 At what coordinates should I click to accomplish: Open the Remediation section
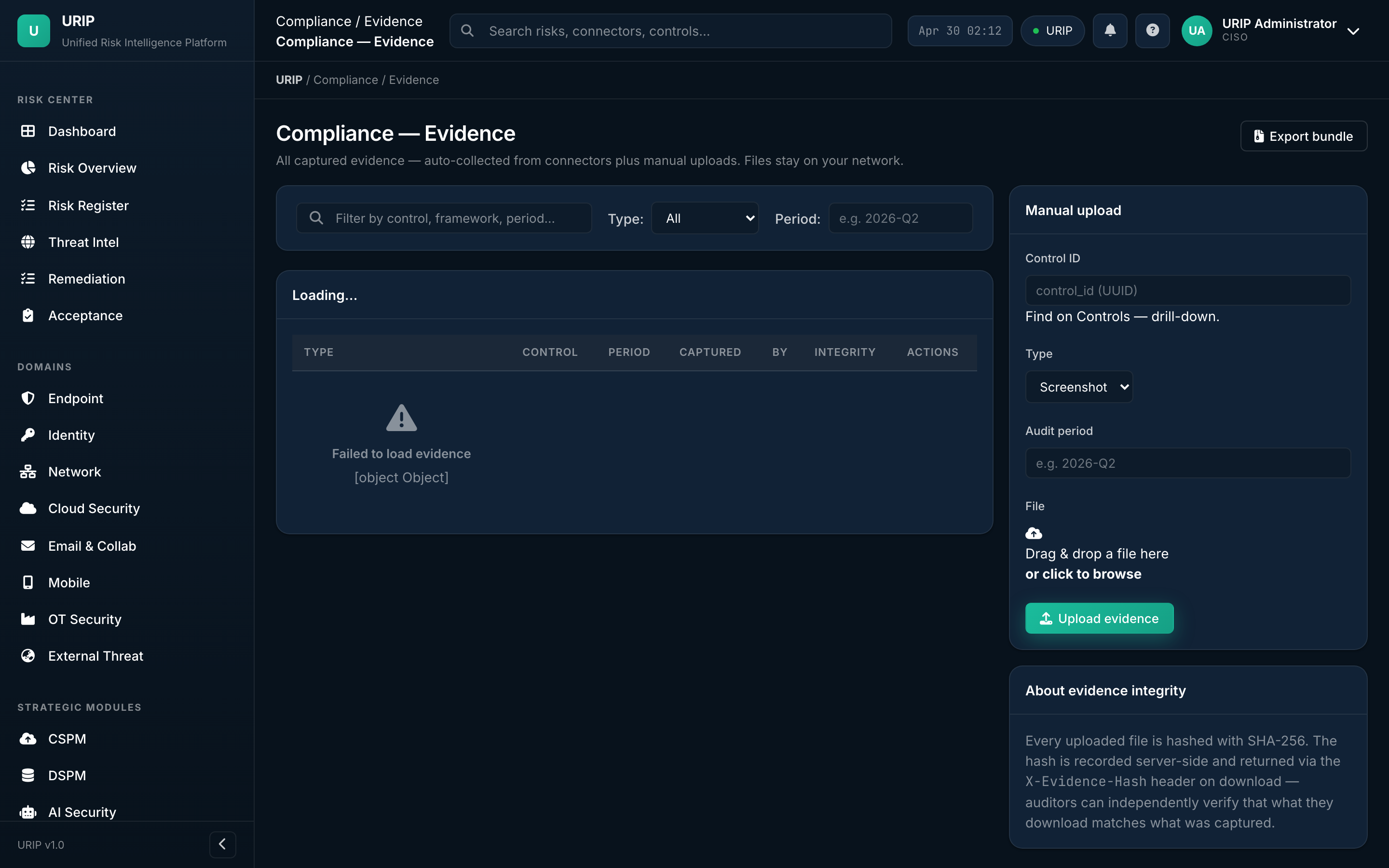[x=87, y=278]
